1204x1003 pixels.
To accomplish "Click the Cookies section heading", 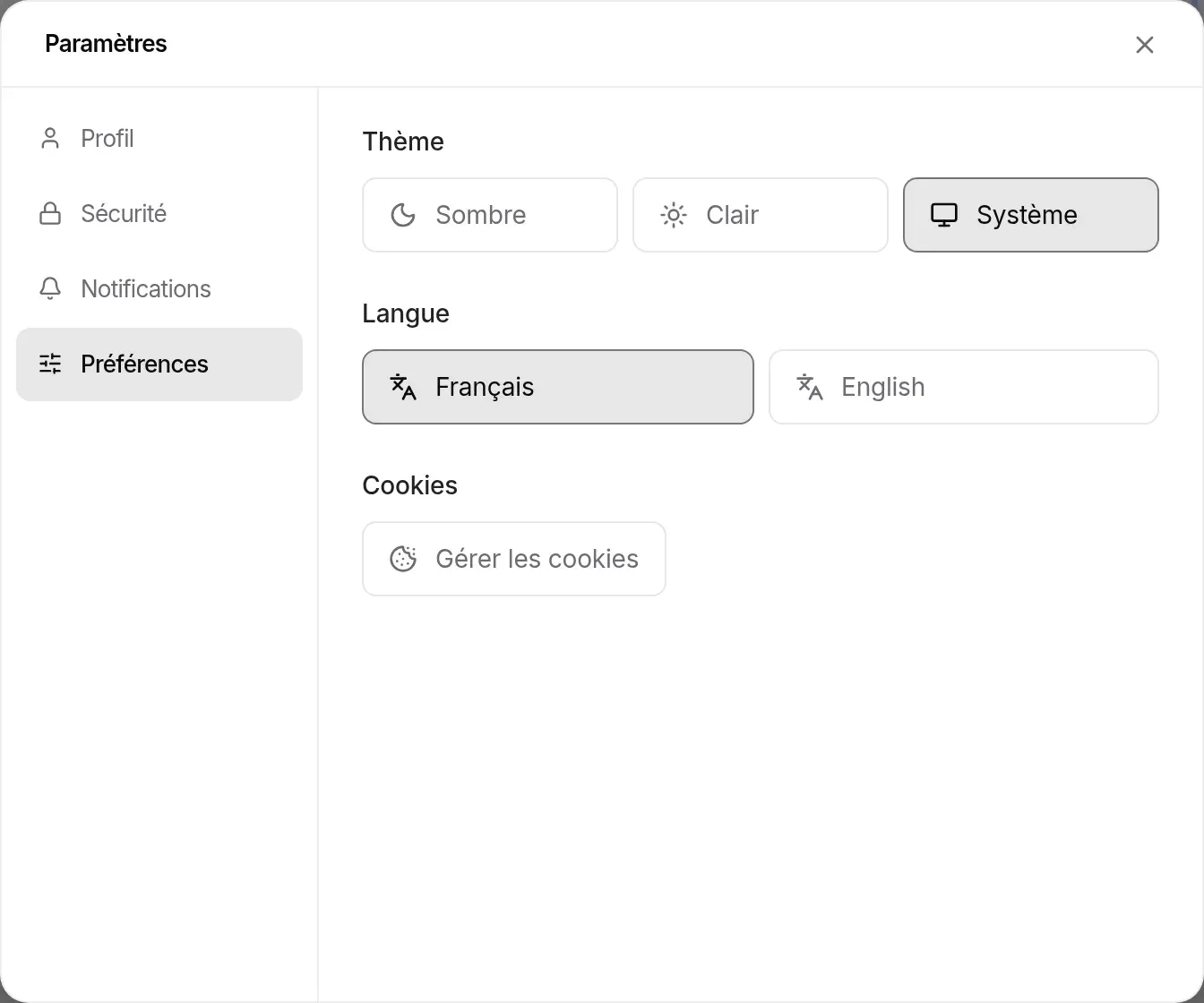I will [410, 485].
